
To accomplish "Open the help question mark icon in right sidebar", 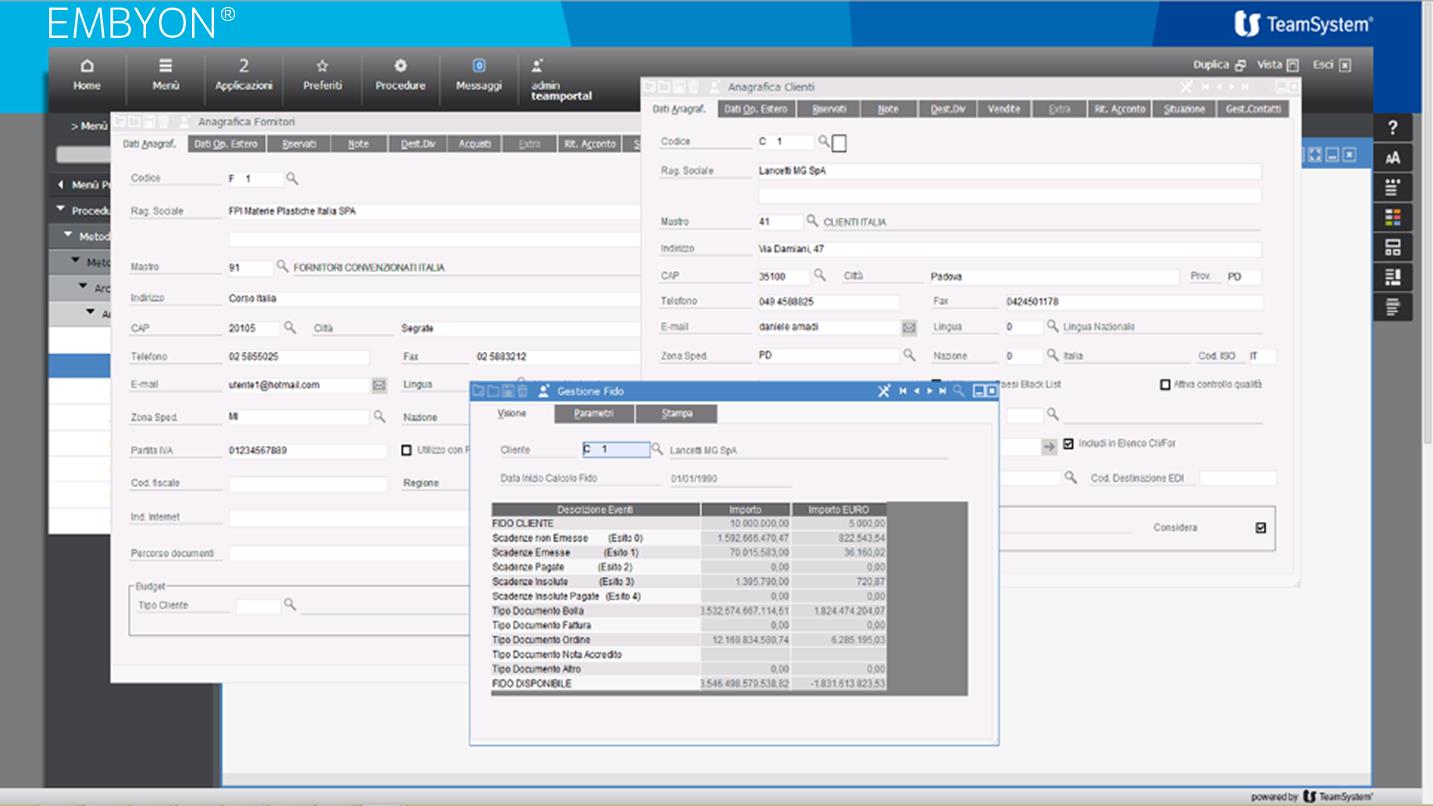I will pos(1393,128).
